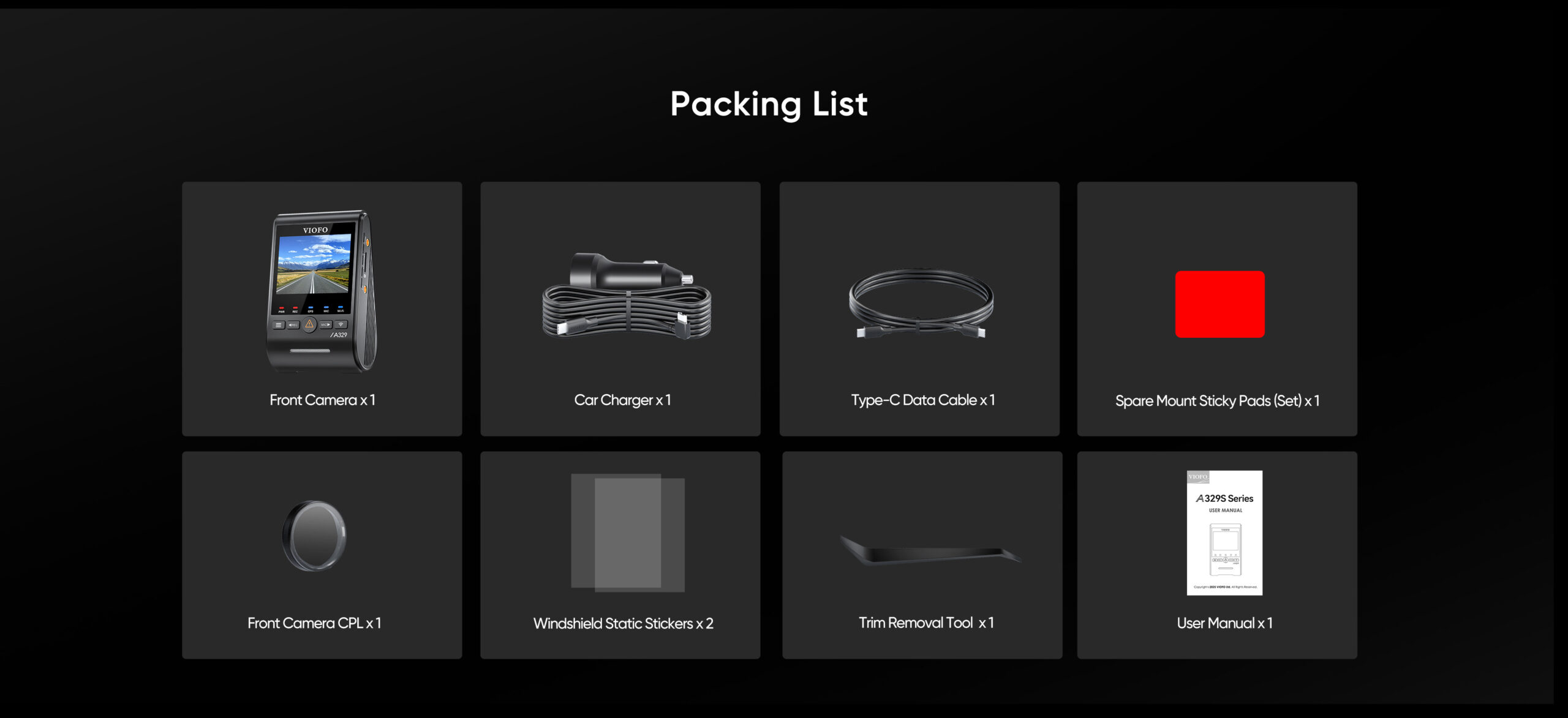
Task: Click the red sticky pad rectangle
Action: point(1219,304)
